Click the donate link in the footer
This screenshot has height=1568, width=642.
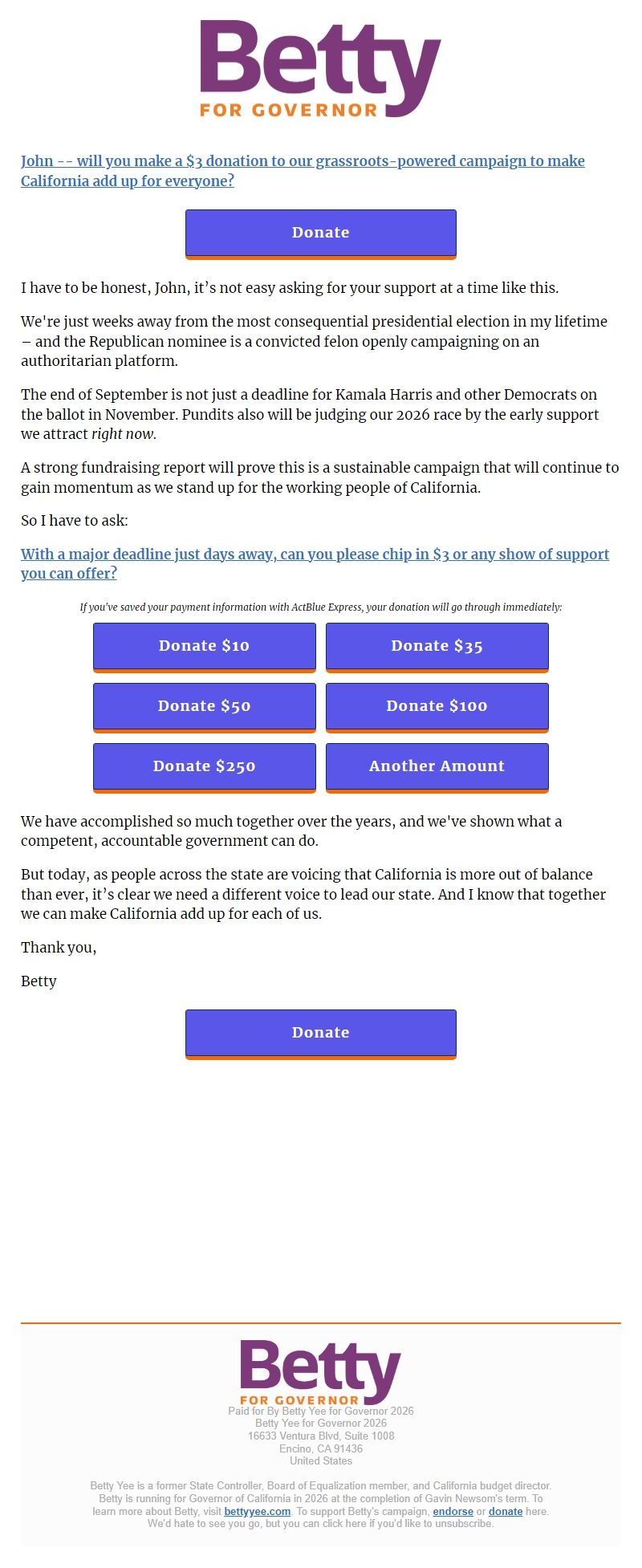tap(505, 1511)
